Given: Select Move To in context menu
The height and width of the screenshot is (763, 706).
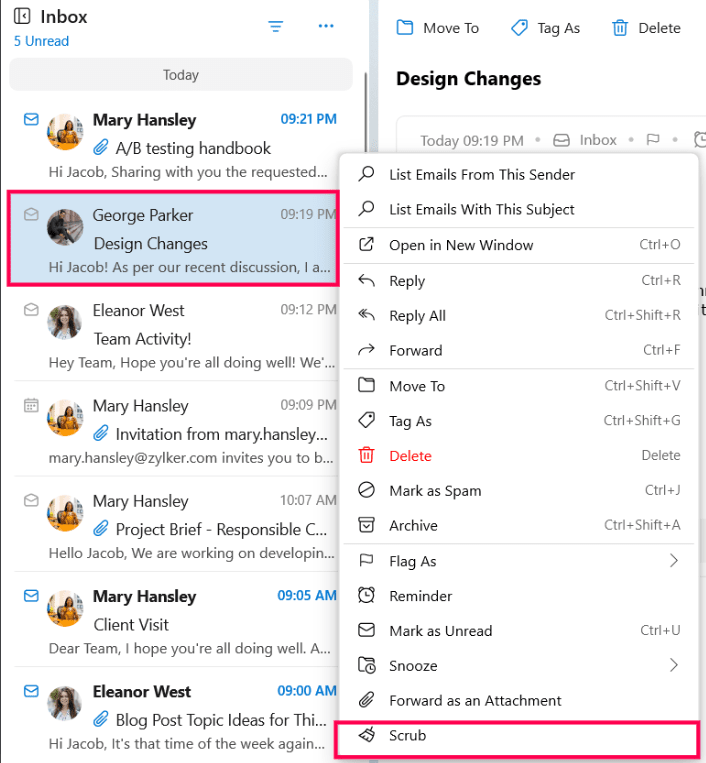Looking at the screenshot, I should 519,386.
